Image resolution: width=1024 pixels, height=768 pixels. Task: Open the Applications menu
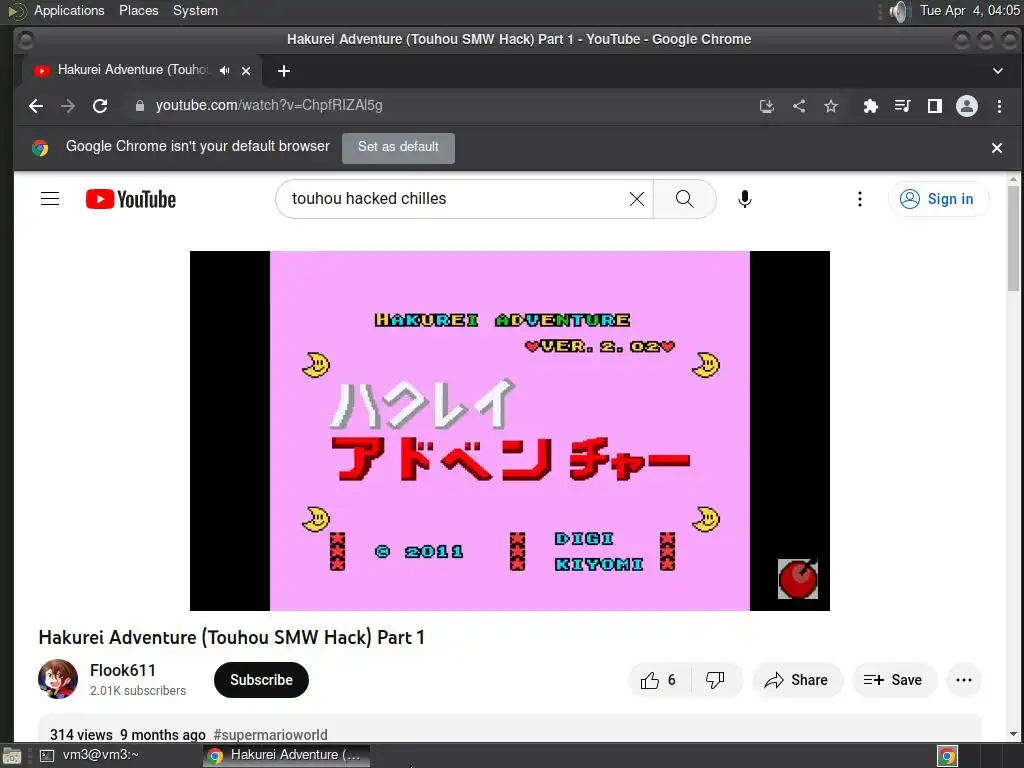69,10
